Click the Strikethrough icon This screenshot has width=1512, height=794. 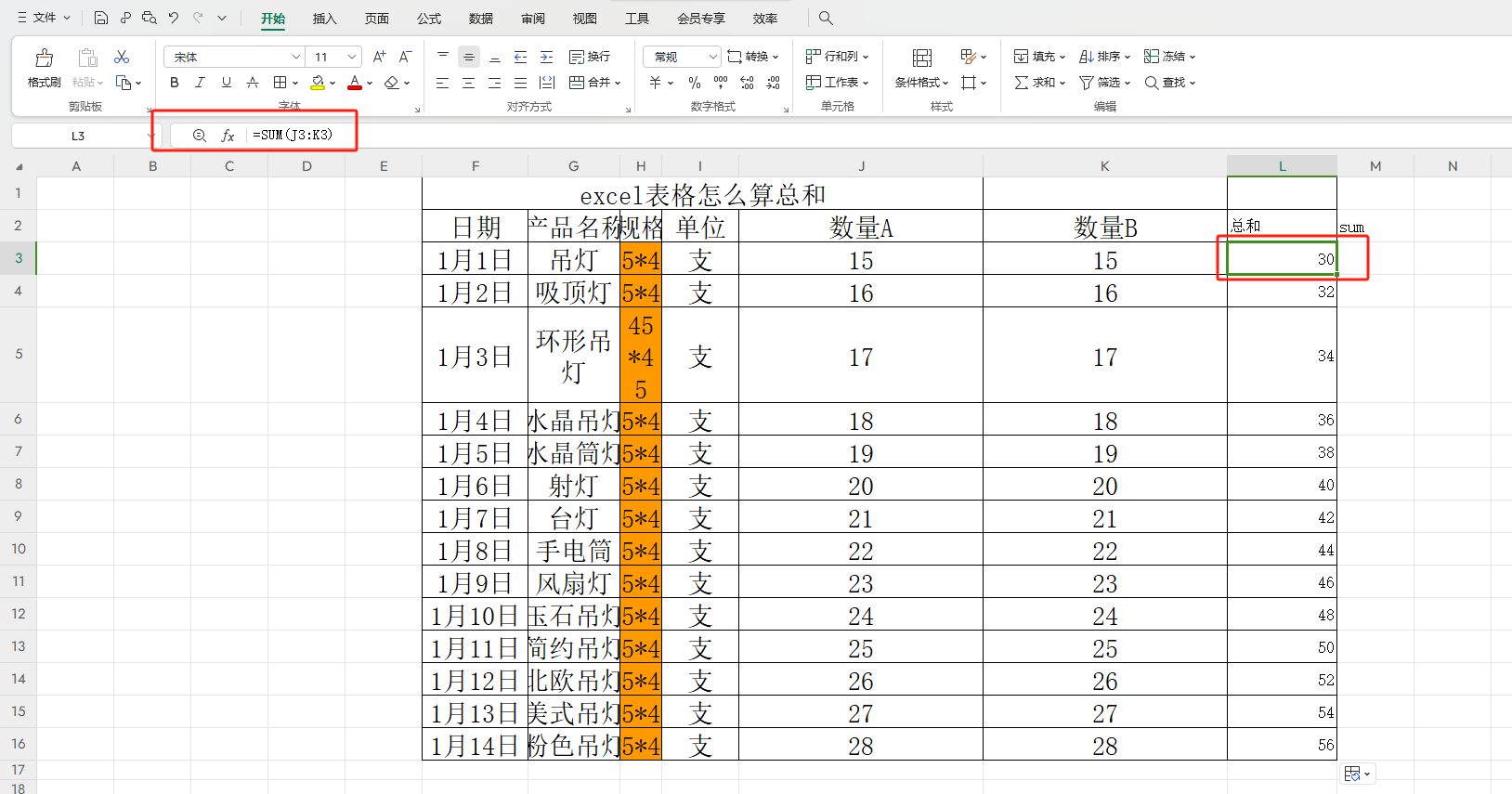click(253, 83)
